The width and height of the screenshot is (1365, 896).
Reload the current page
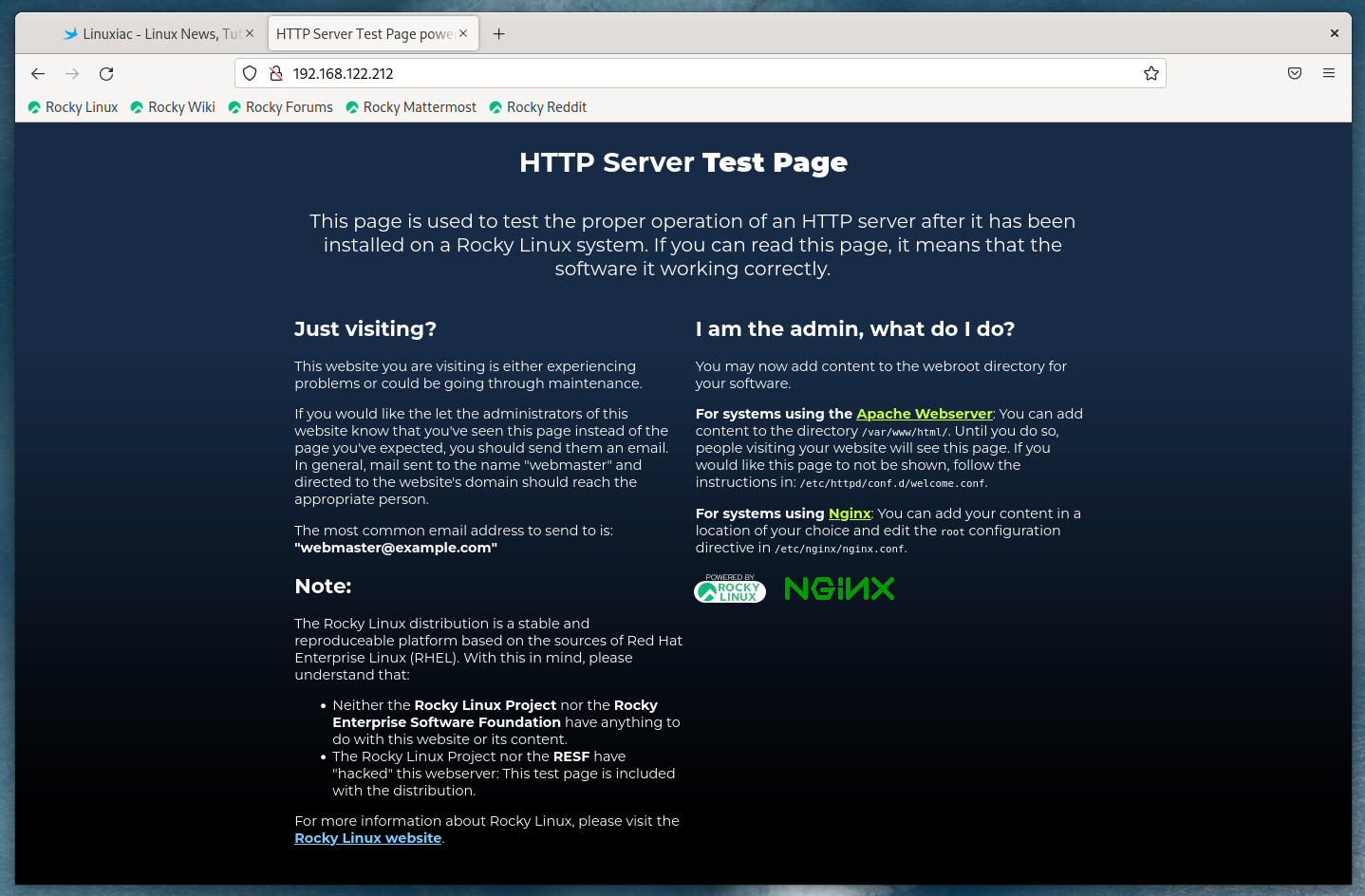tap(106, 73)
